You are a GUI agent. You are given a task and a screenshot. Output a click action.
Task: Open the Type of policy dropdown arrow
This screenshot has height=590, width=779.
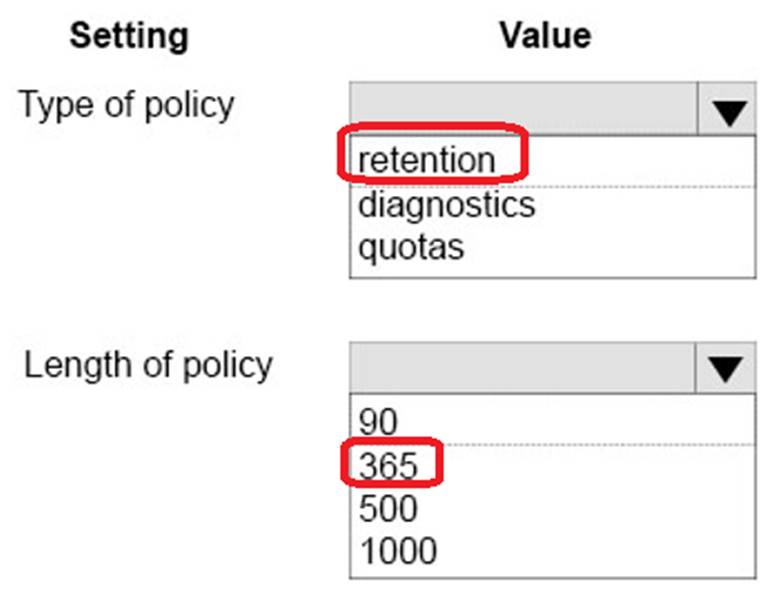730,111
